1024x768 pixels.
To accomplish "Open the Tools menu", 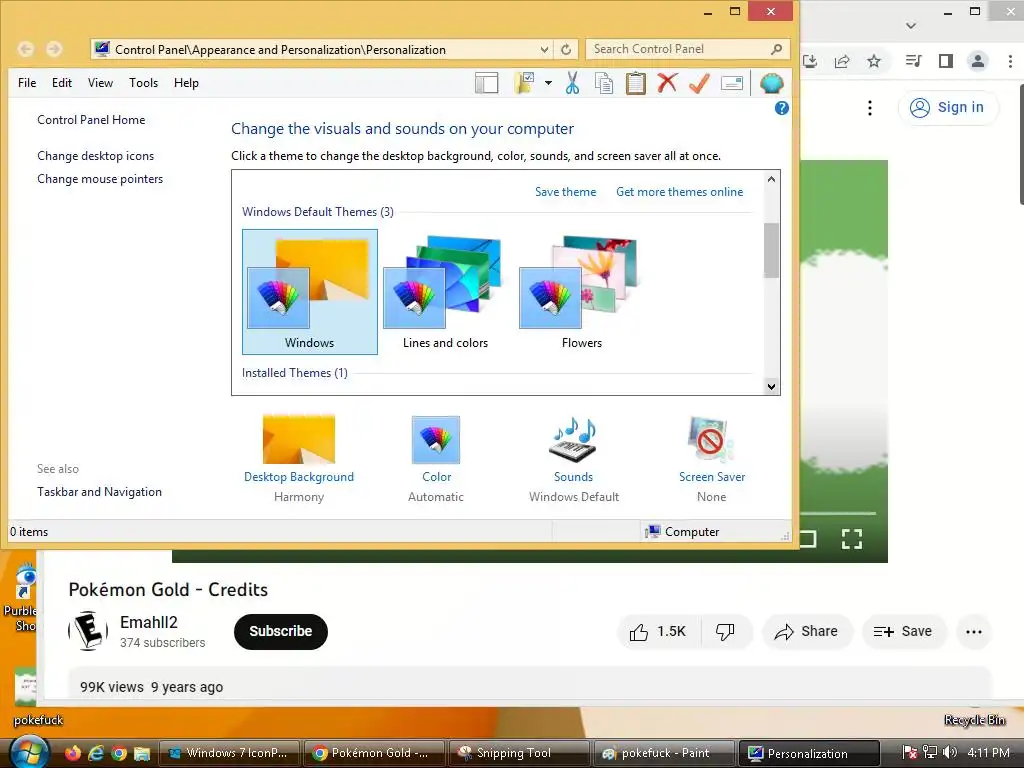I will point(144,83).
